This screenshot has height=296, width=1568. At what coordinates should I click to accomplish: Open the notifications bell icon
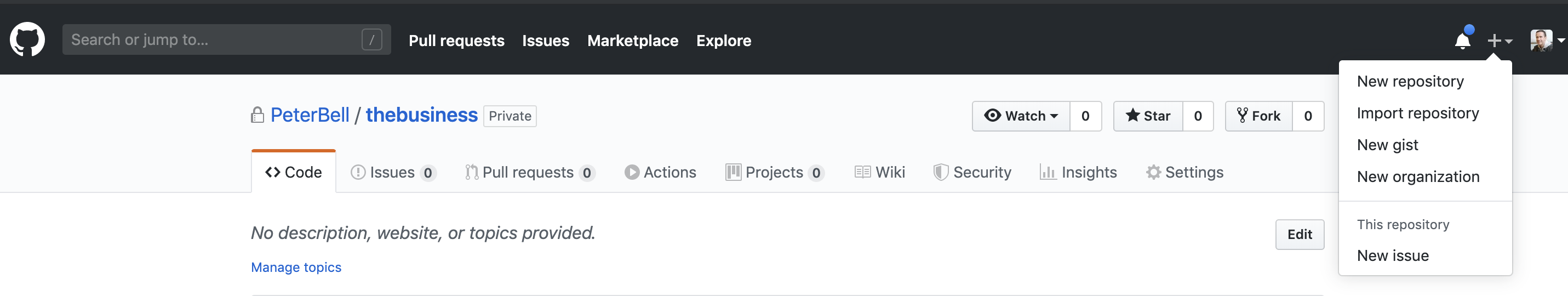(1462, 40)
